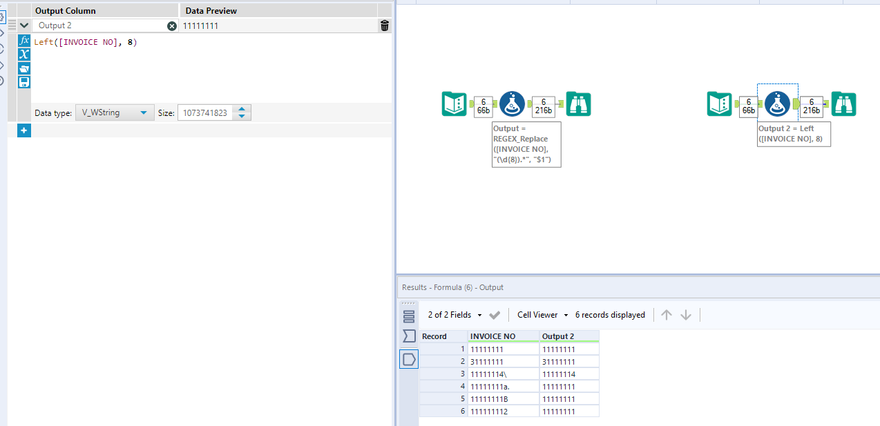This screenshot has height=426, width=880.
Task: Click the 6 records displayed label
Action: click(610, 315)
